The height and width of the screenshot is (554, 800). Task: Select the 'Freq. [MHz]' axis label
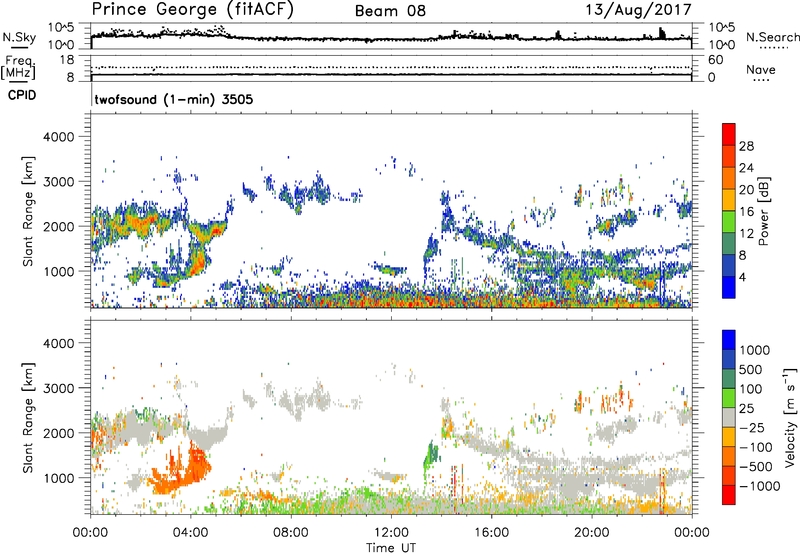click(18, 67)
